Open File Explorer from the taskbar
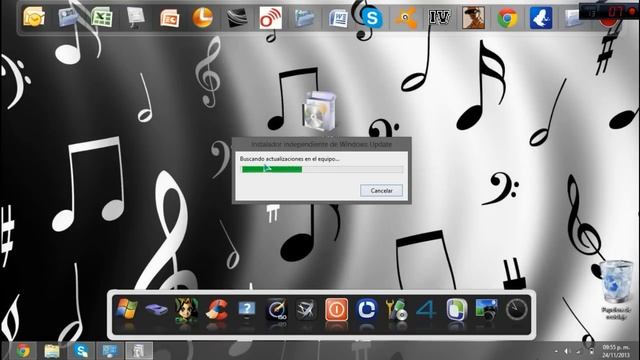The height and width of the screenshot is (360, 640). coord(52,351)
